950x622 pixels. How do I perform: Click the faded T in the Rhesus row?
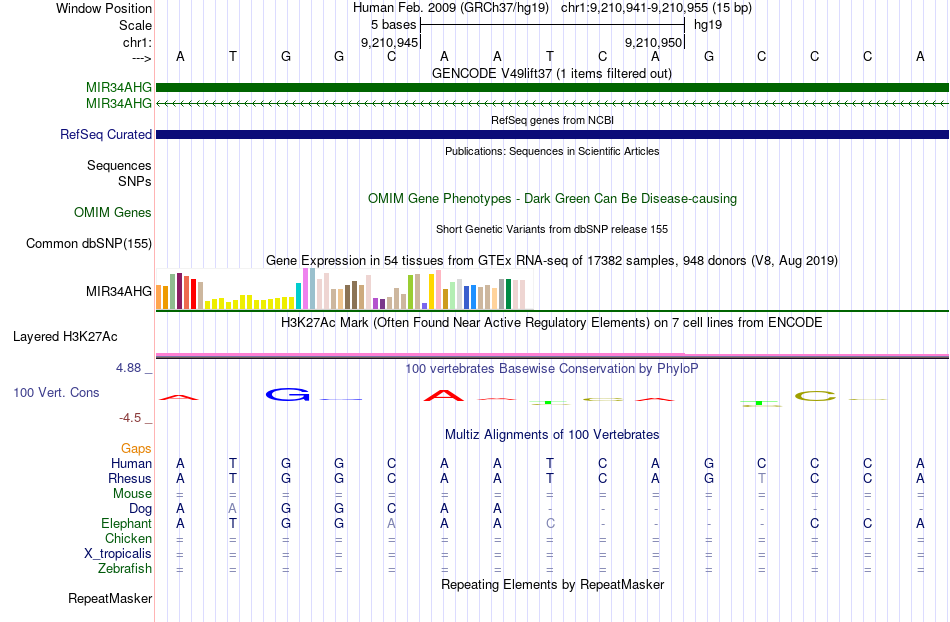coord(762,478)
